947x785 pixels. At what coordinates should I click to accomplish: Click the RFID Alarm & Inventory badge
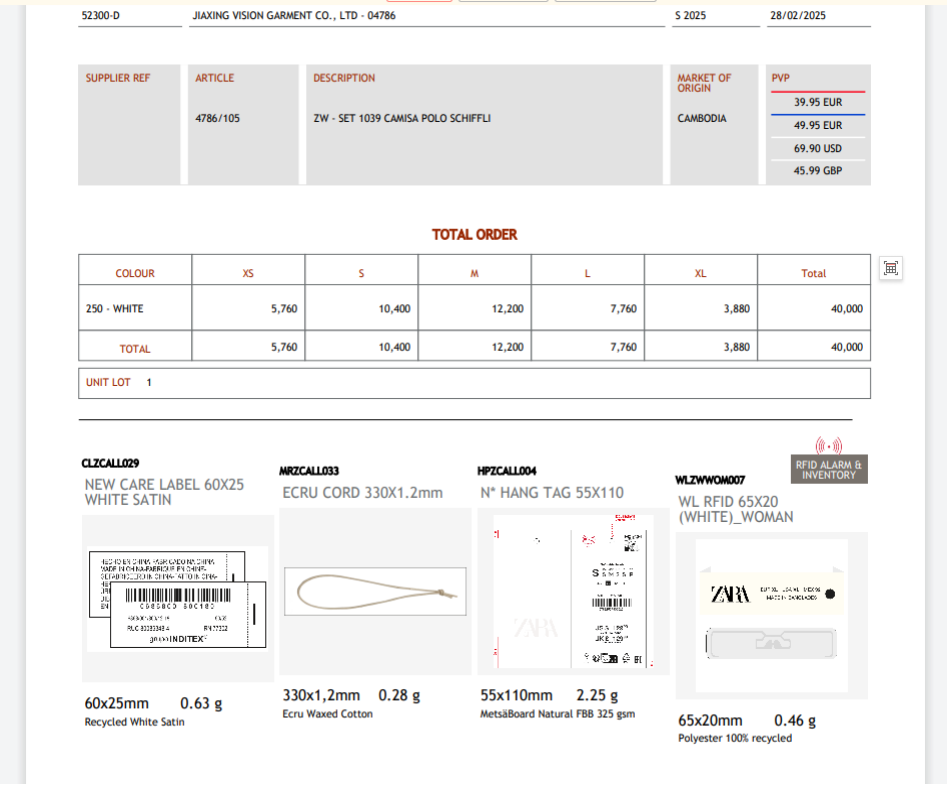click(828, 470)
